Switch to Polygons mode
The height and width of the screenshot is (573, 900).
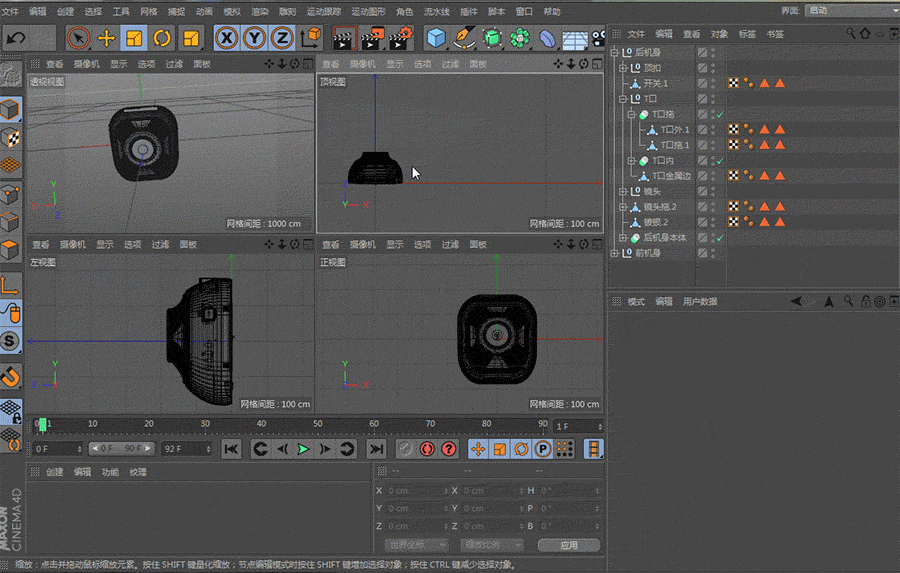(x=10, y=250)
